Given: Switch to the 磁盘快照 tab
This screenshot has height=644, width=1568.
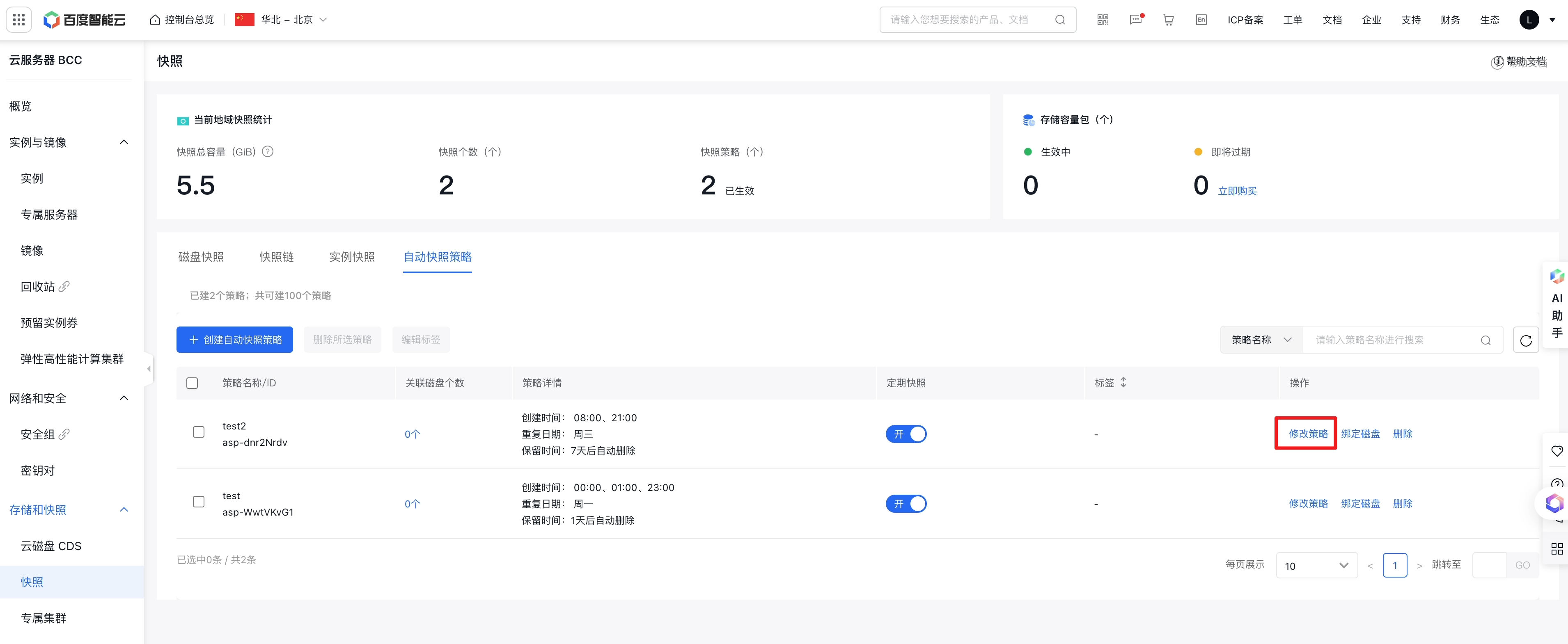Looking at the screenshot, I should pos(201,257).
